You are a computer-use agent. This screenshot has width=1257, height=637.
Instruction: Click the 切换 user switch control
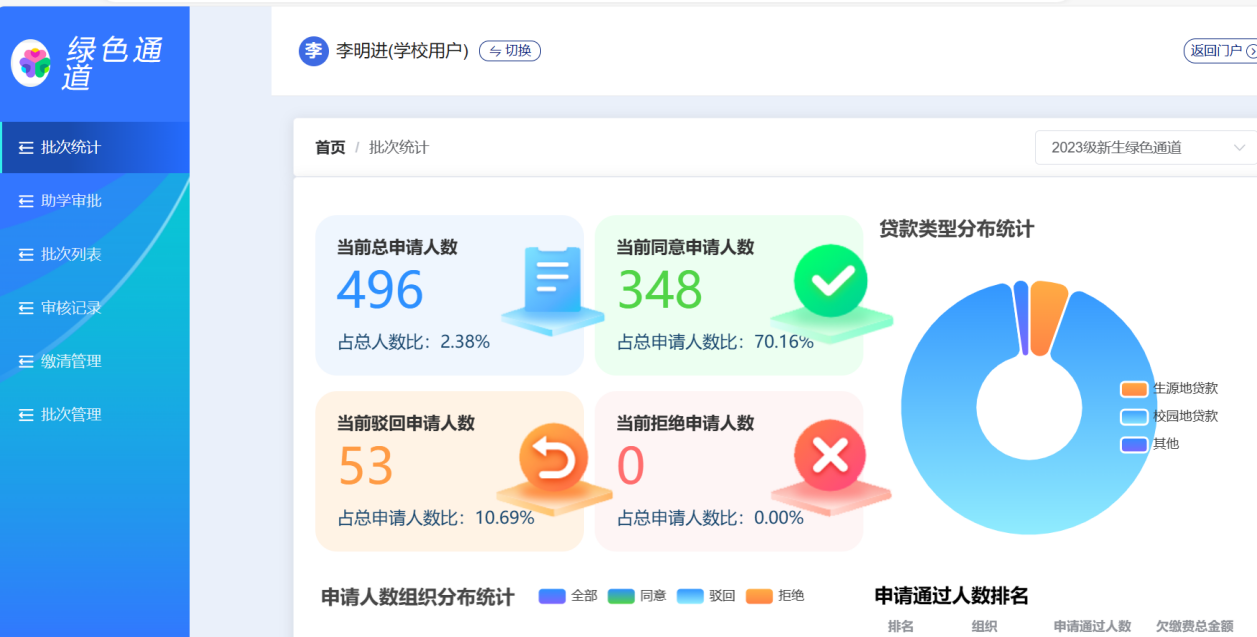(x=509, y=51)
